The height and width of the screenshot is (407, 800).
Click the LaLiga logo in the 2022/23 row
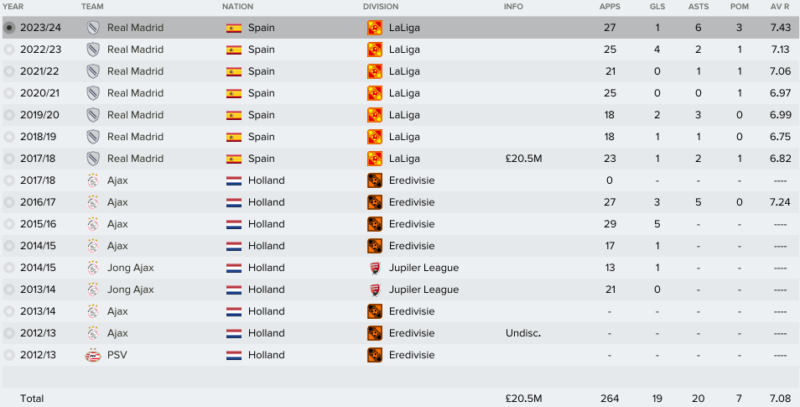point(374,49)
